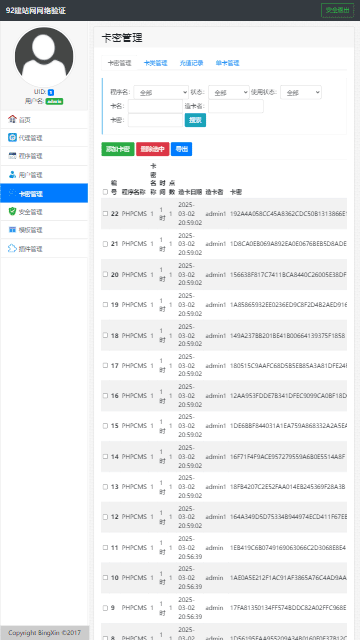The height and width of the screenshot is (640, 360).
Task: Click card key starting 149A237BB201
Action: [x=288, y=335]
